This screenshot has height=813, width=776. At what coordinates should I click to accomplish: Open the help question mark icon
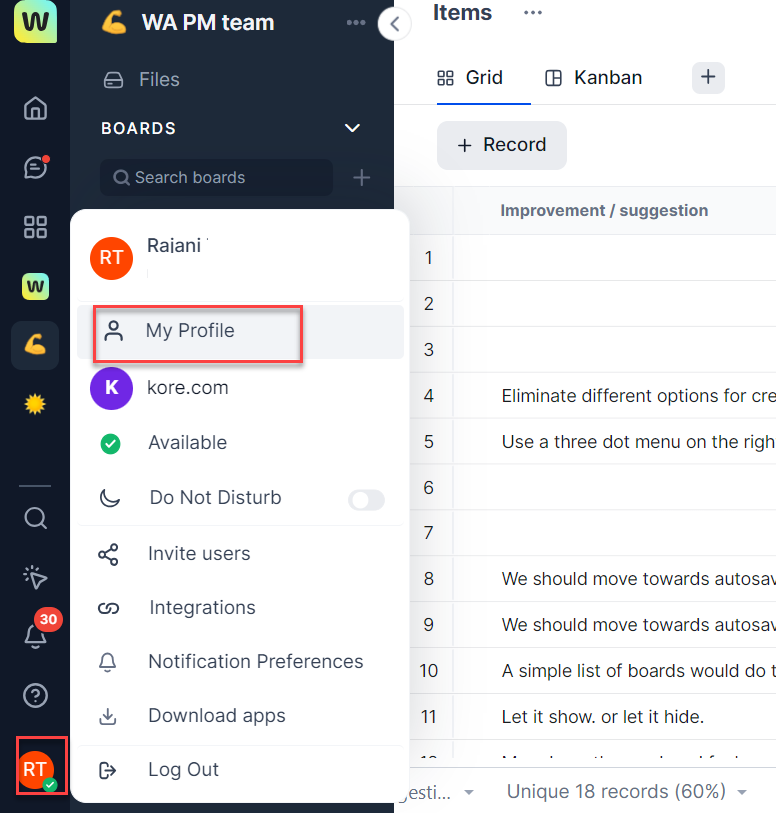pyautogui.click(x=35, y=695)
